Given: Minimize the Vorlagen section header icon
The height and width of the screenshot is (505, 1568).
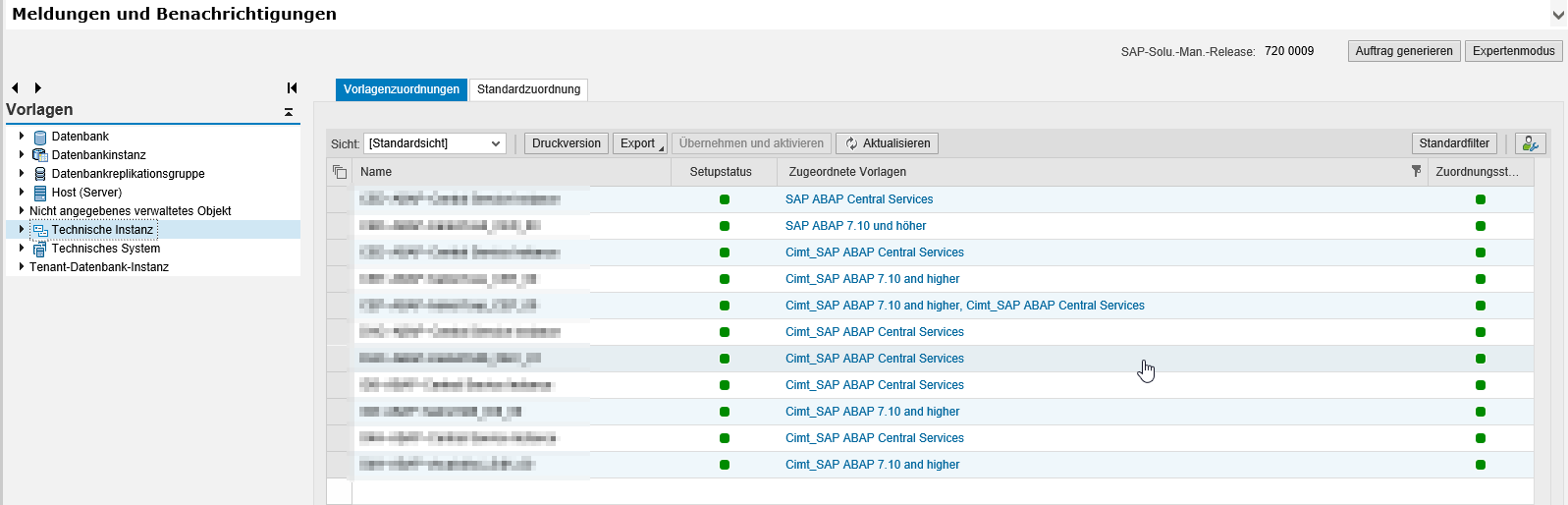Looking at the screenshot, I should [x=289, y=112].
